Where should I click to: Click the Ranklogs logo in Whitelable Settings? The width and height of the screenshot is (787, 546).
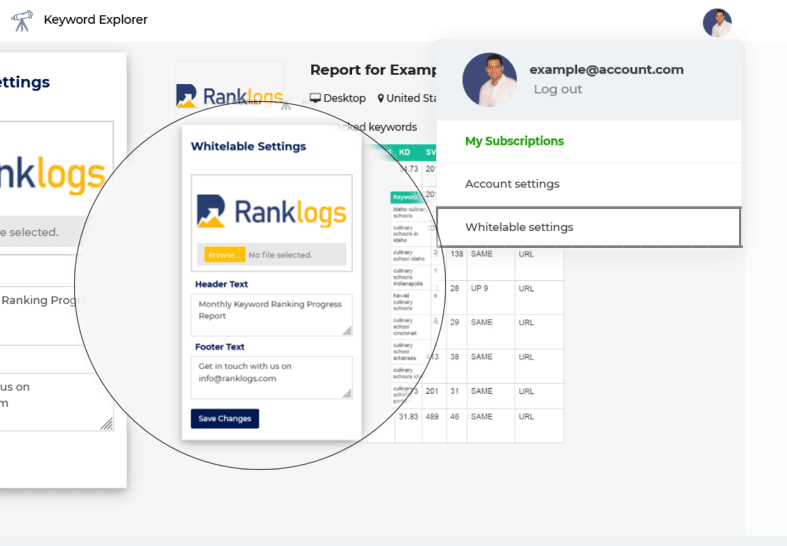tap(272, 211)
